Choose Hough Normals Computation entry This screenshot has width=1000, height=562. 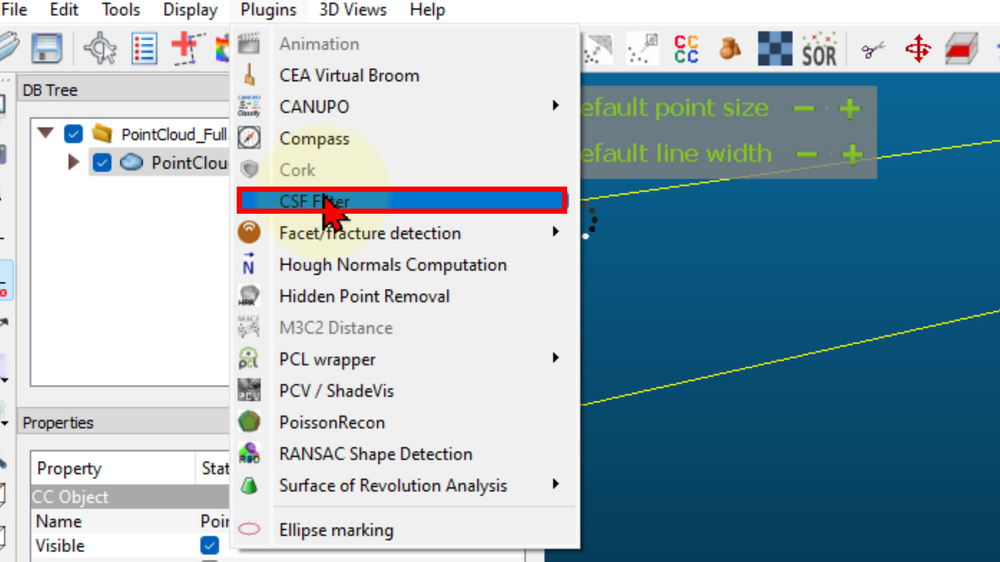click(393, 265)
